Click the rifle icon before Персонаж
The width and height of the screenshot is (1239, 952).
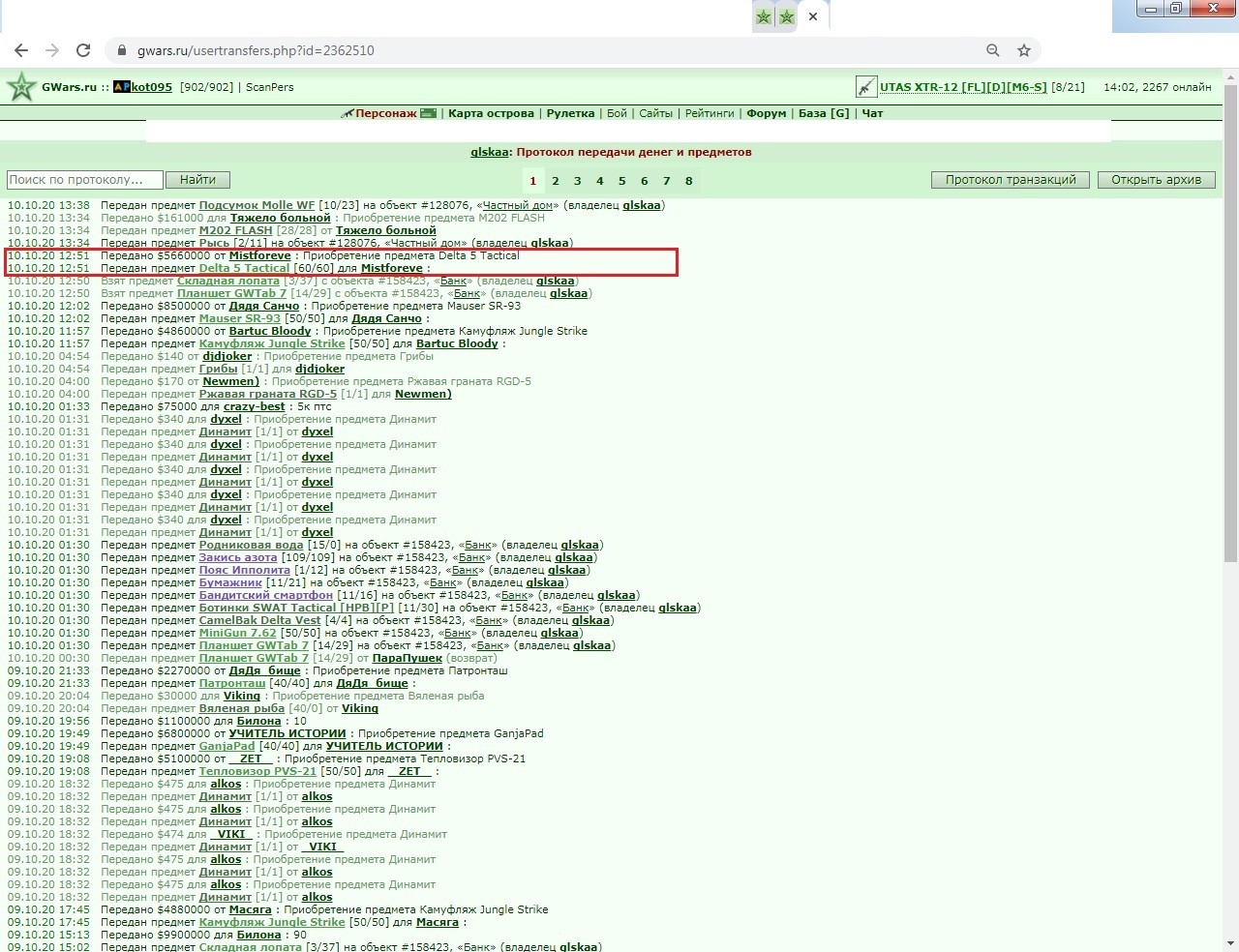[348, 113]
